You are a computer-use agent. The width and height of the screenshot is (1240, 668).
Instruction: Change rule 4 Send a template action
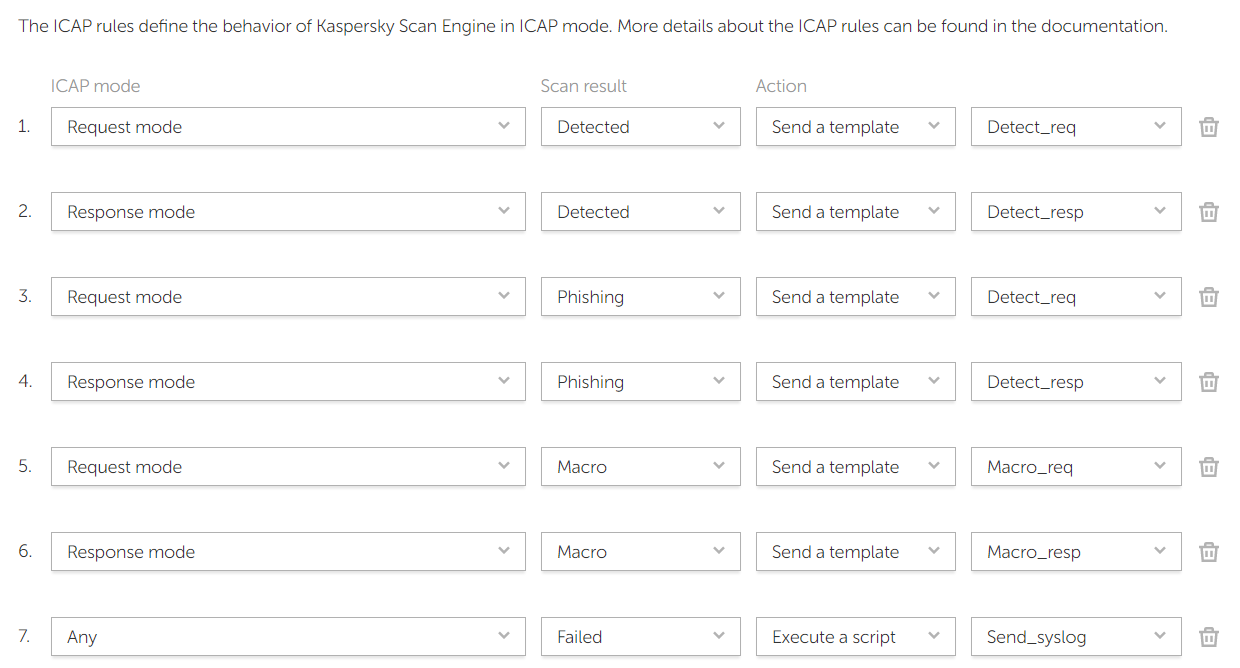855,382
